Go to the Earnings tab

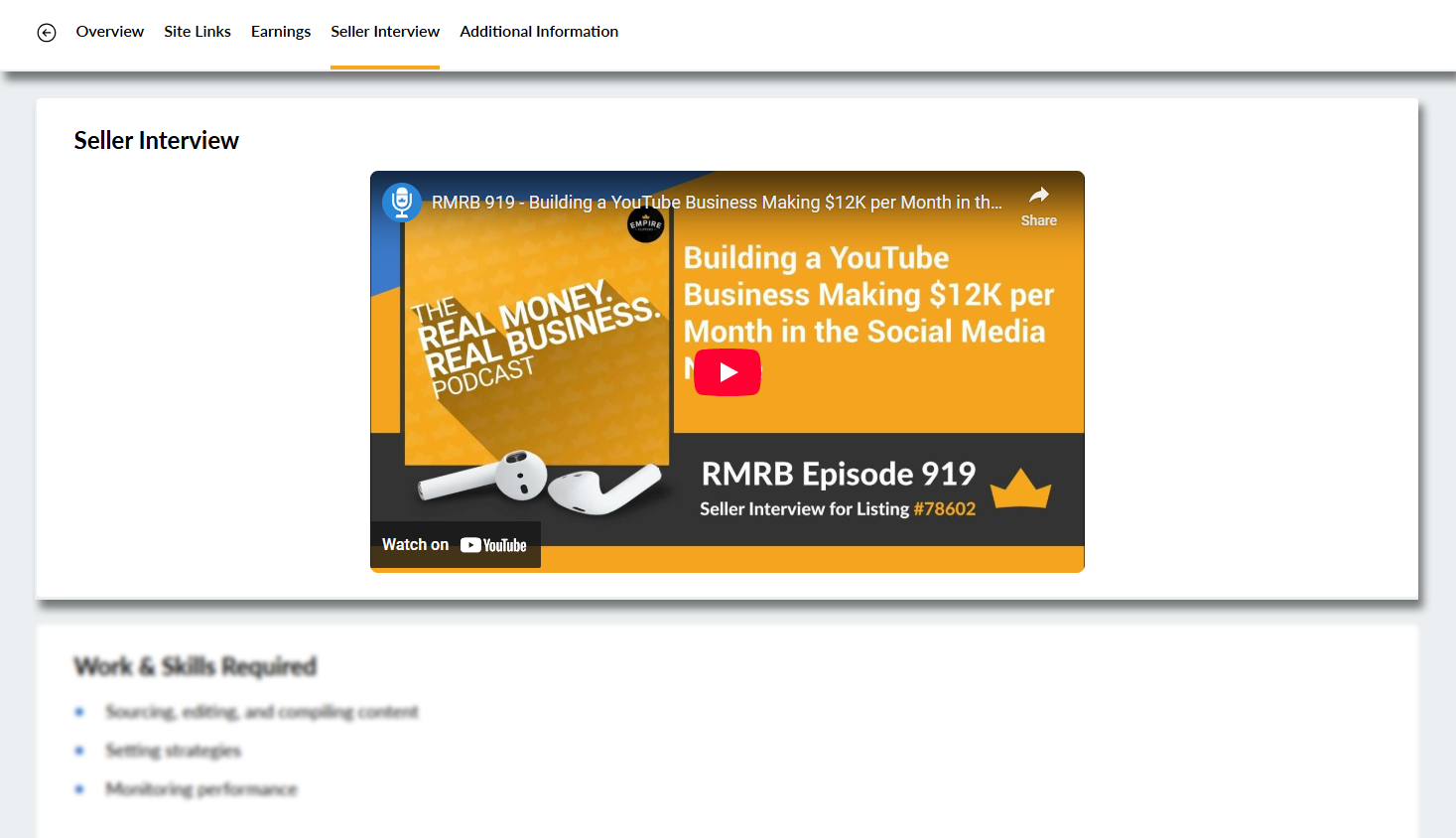[281, 32]
